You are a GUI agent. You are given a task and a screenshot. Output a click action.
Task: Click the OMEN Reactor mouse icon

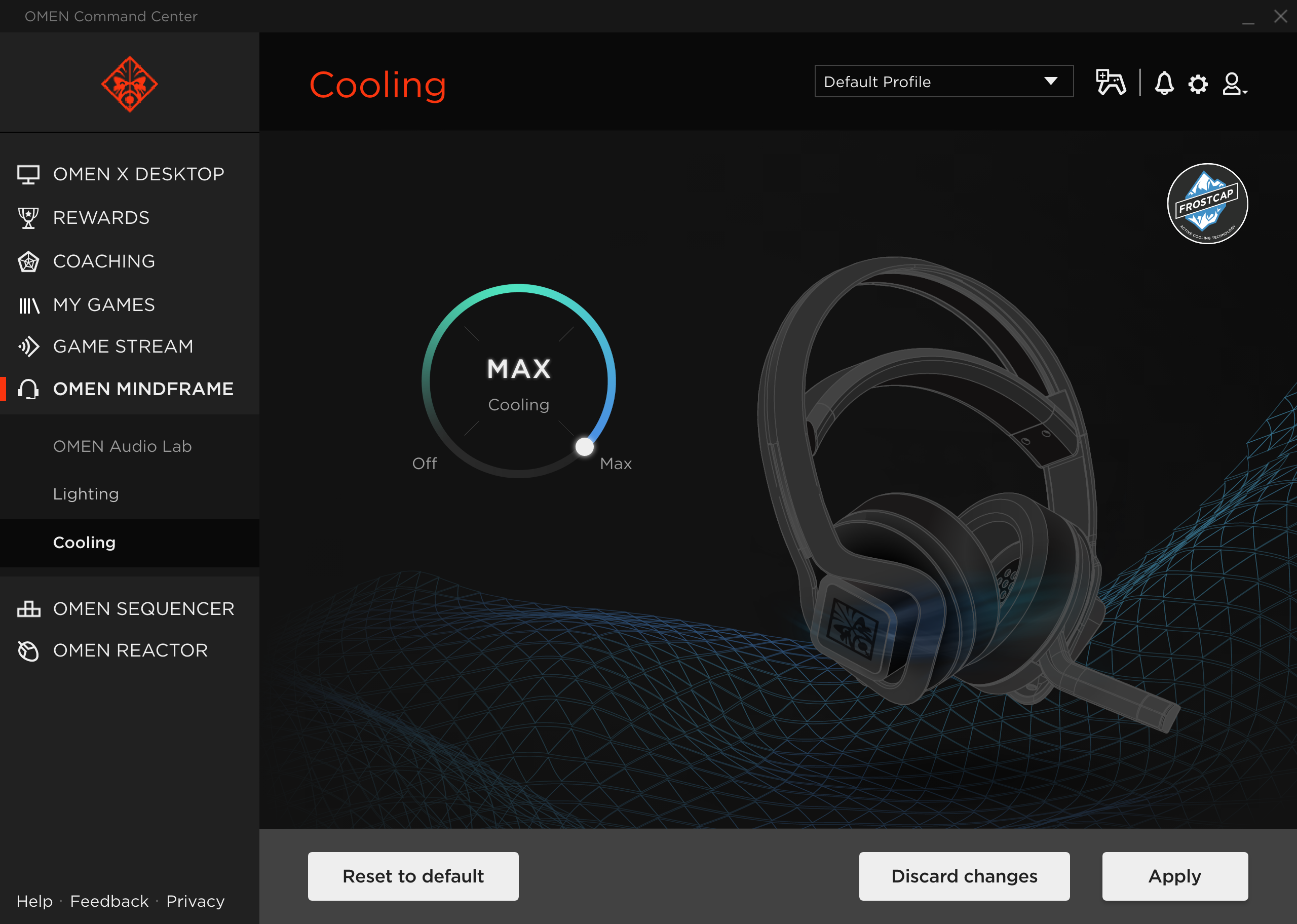(x=28, y=651)
